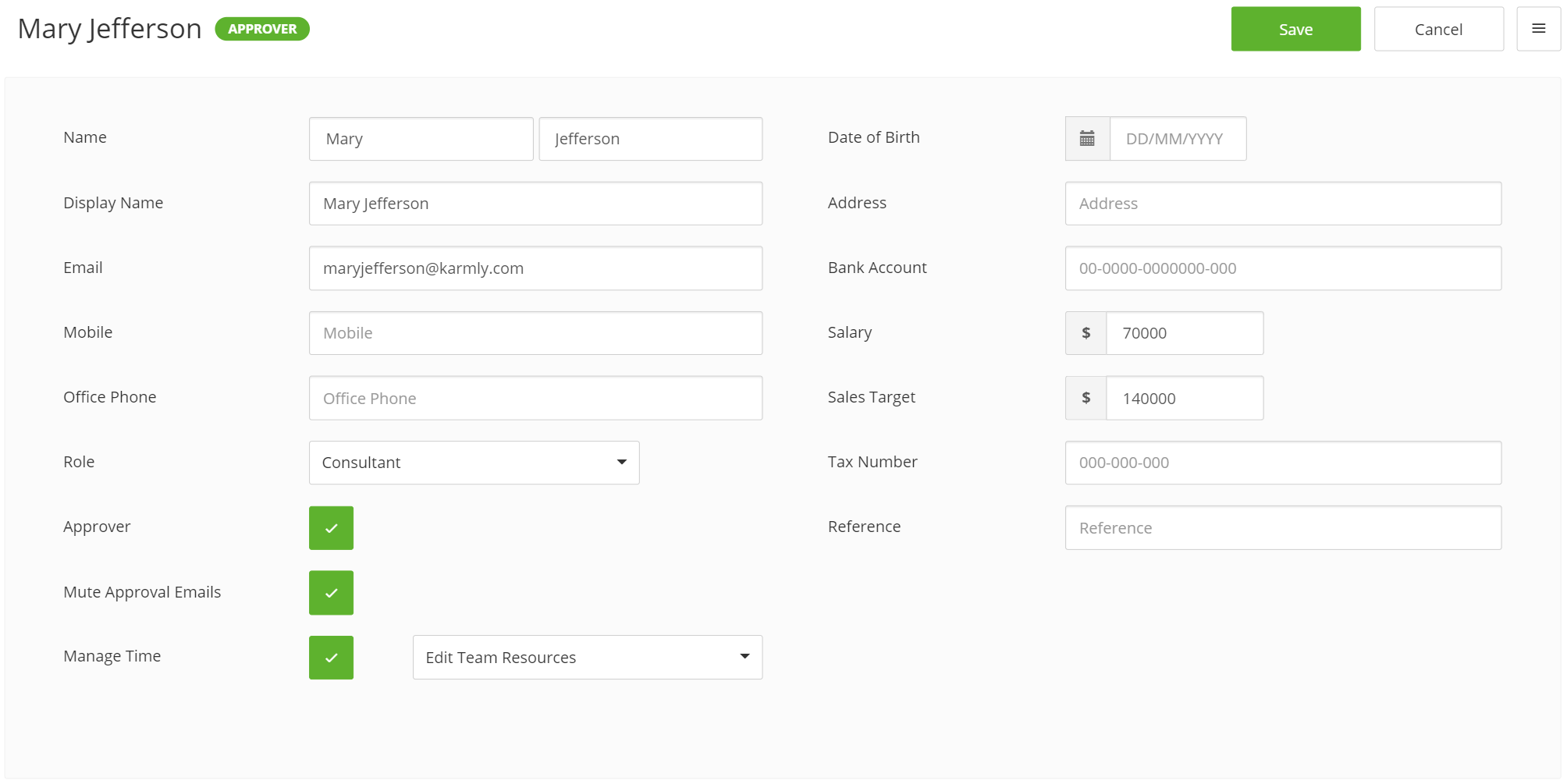Screen dimensions: 1567x784
Task: Select the Mobile input field
Action: pyautogui.click(x=535, y=333)
